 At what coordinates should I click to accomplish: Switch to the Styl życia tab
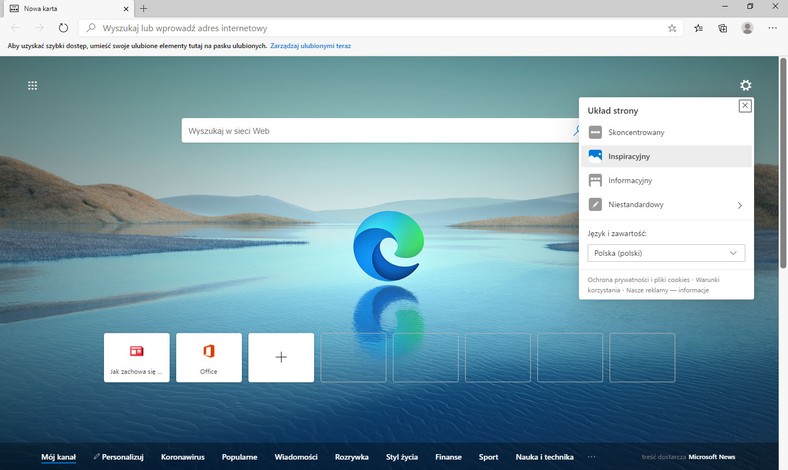click(402, 457)
